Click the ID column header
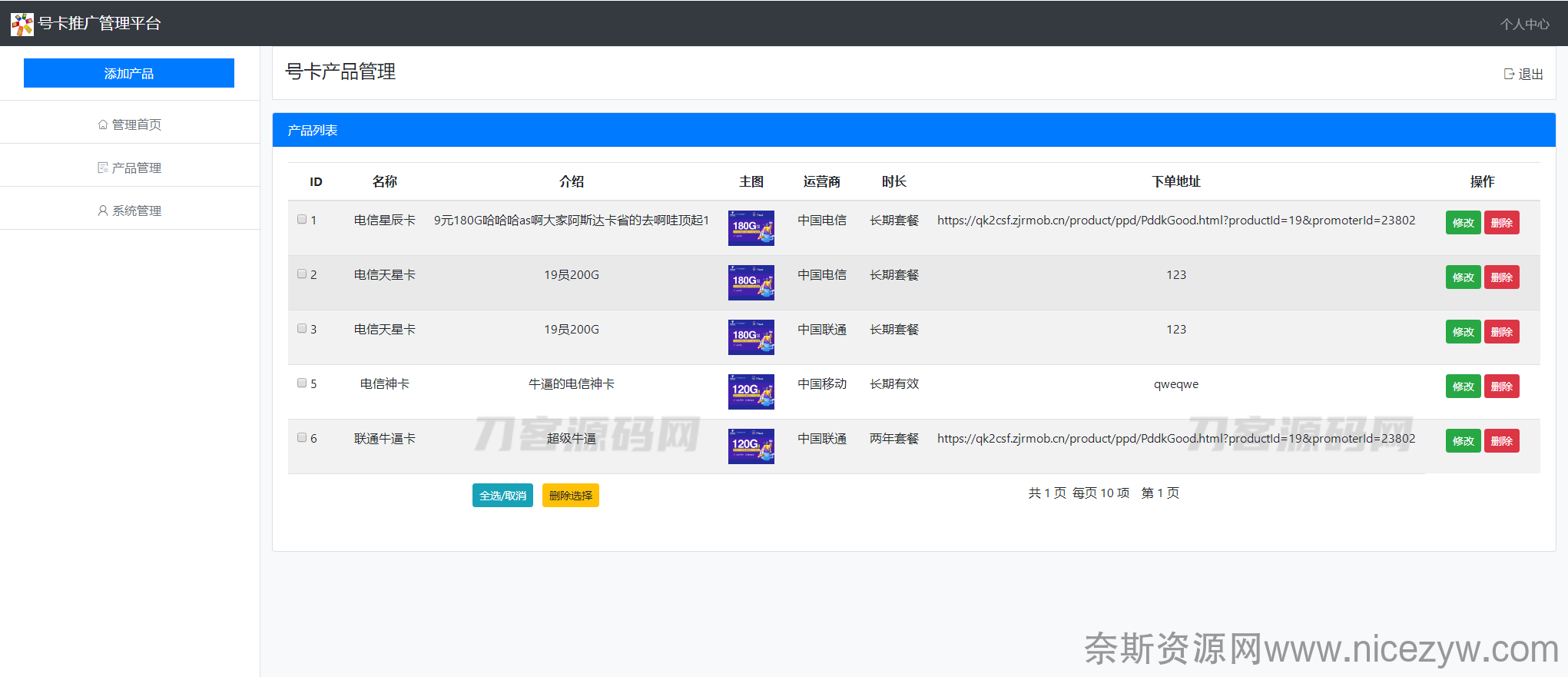Screen dimensions: 1568x677 pyautogui.click(x=316, y=182)
